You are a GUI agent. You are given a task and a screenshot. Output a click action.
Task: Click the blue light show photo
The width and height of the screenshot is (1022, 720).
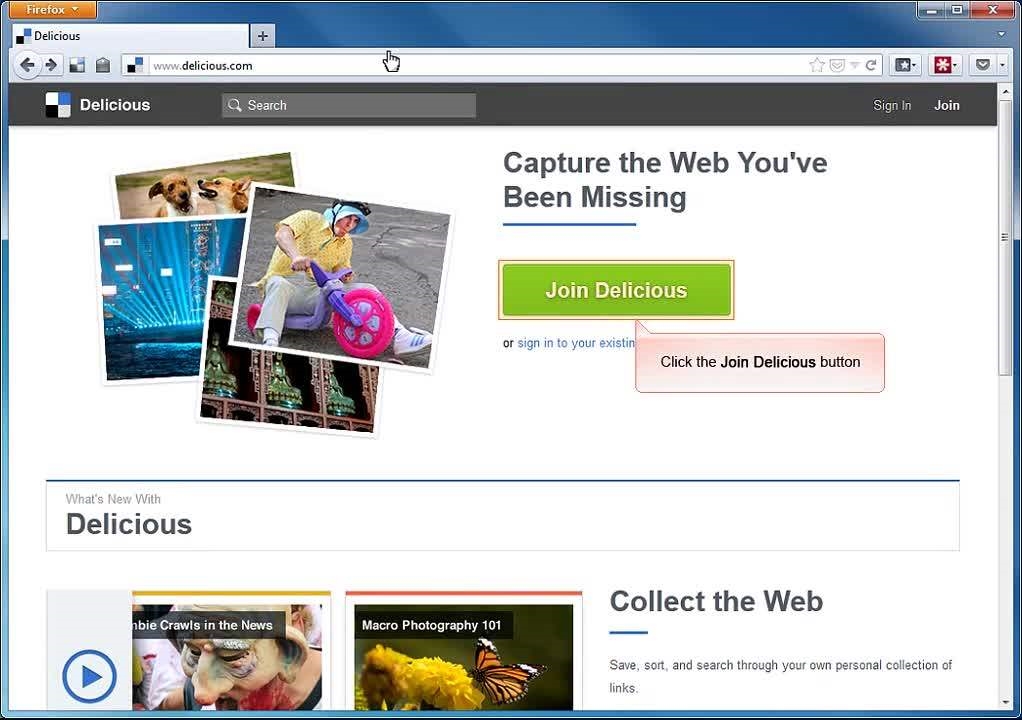pos(155,300)
